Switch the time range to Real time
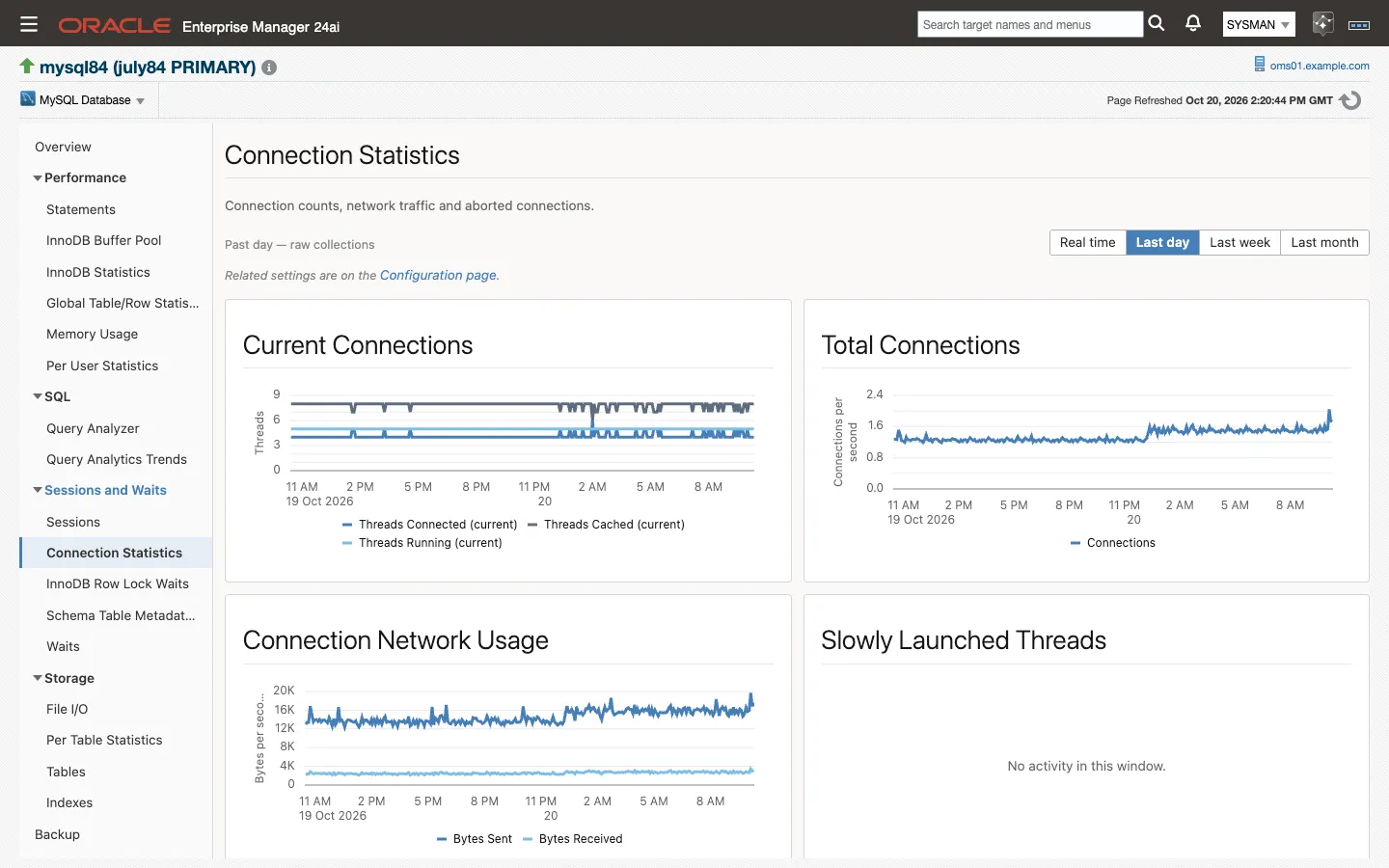The image size is (1389, 868). (x=1087, y=243)
